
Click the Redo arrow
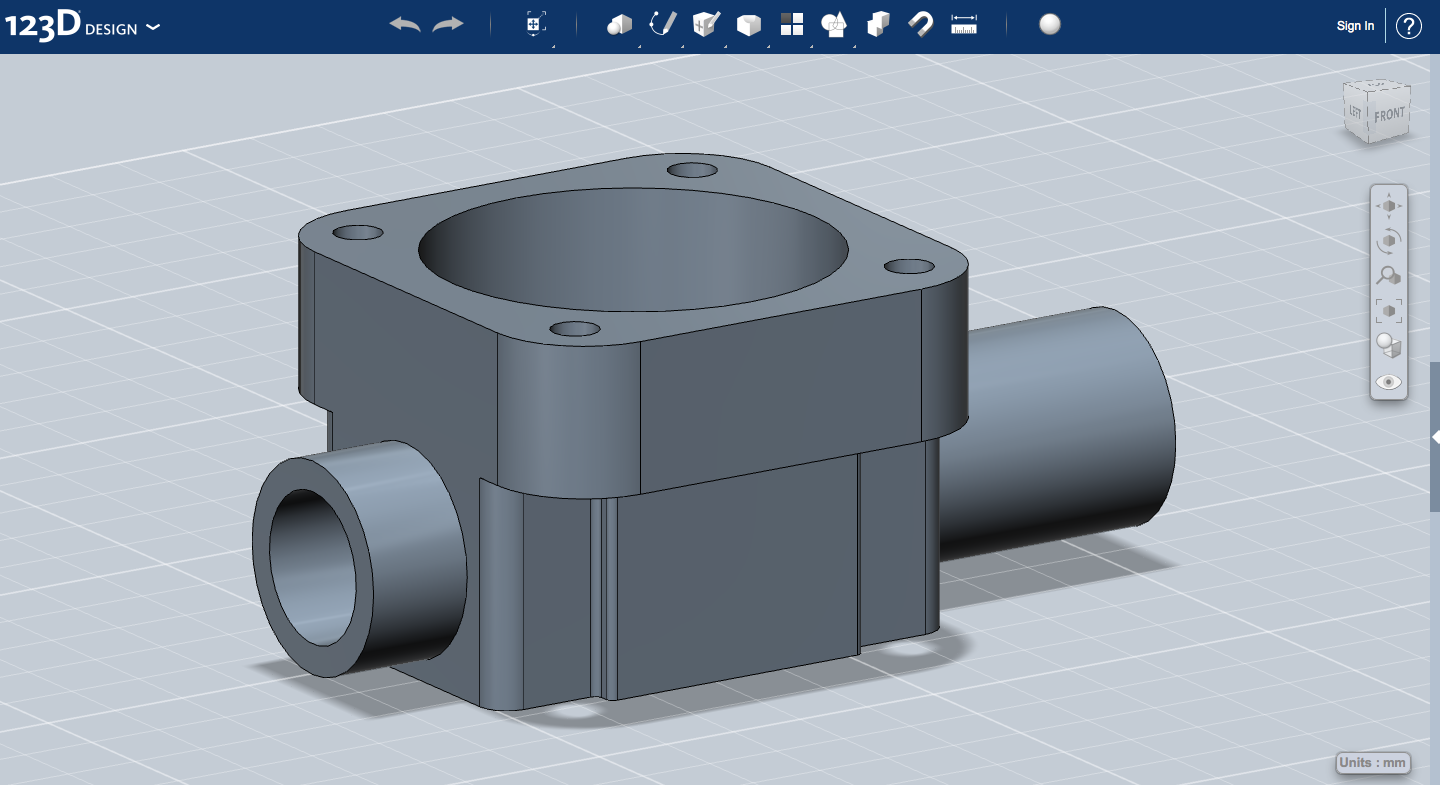(448, 25)
